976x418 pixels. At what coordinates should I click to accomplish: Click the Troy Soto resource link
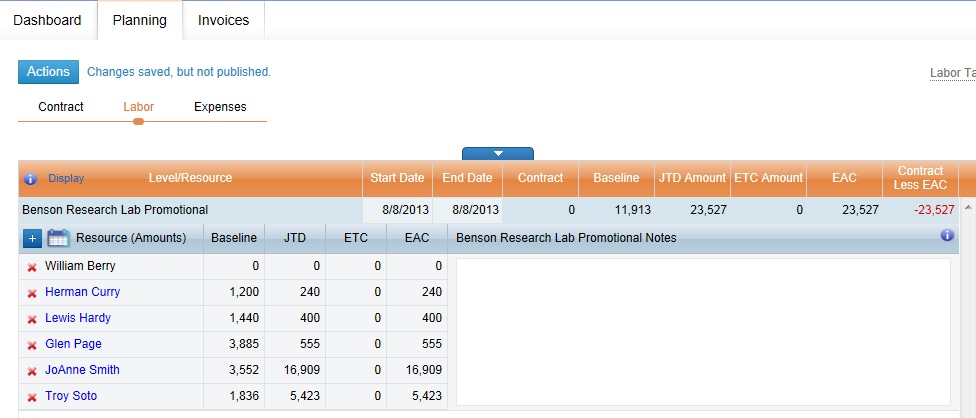coord(71,396)
